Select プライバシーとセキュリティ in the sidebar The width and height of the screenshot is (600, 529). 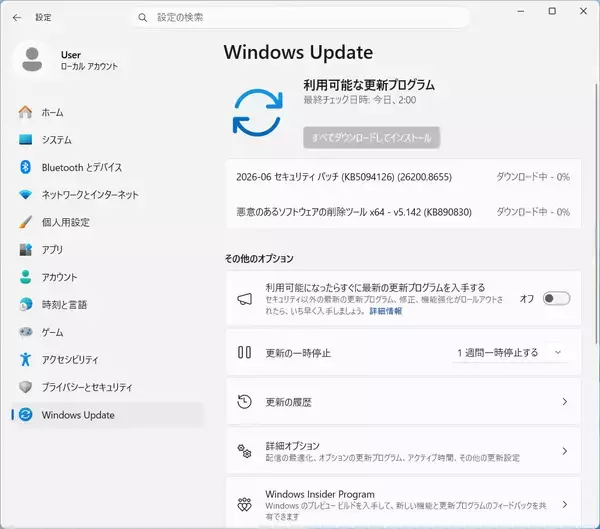point(108,387)
